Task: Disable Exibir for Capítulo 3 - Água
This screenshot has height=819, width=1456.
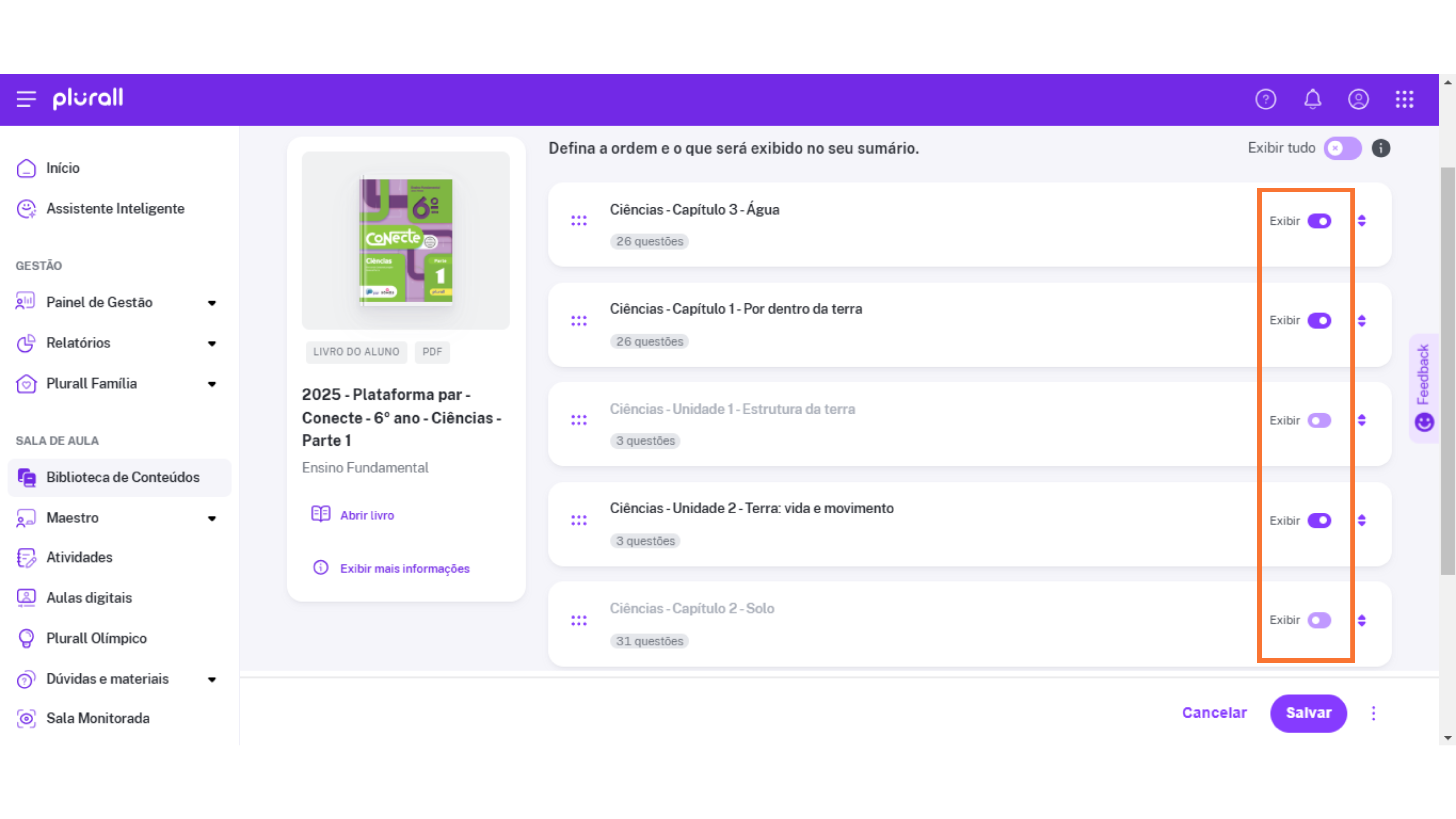Action: [1319, 221]
